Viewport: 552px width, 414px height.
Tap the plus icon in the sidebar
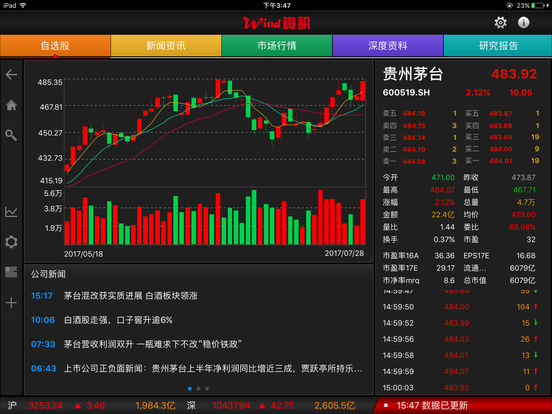tap(11, 303)
